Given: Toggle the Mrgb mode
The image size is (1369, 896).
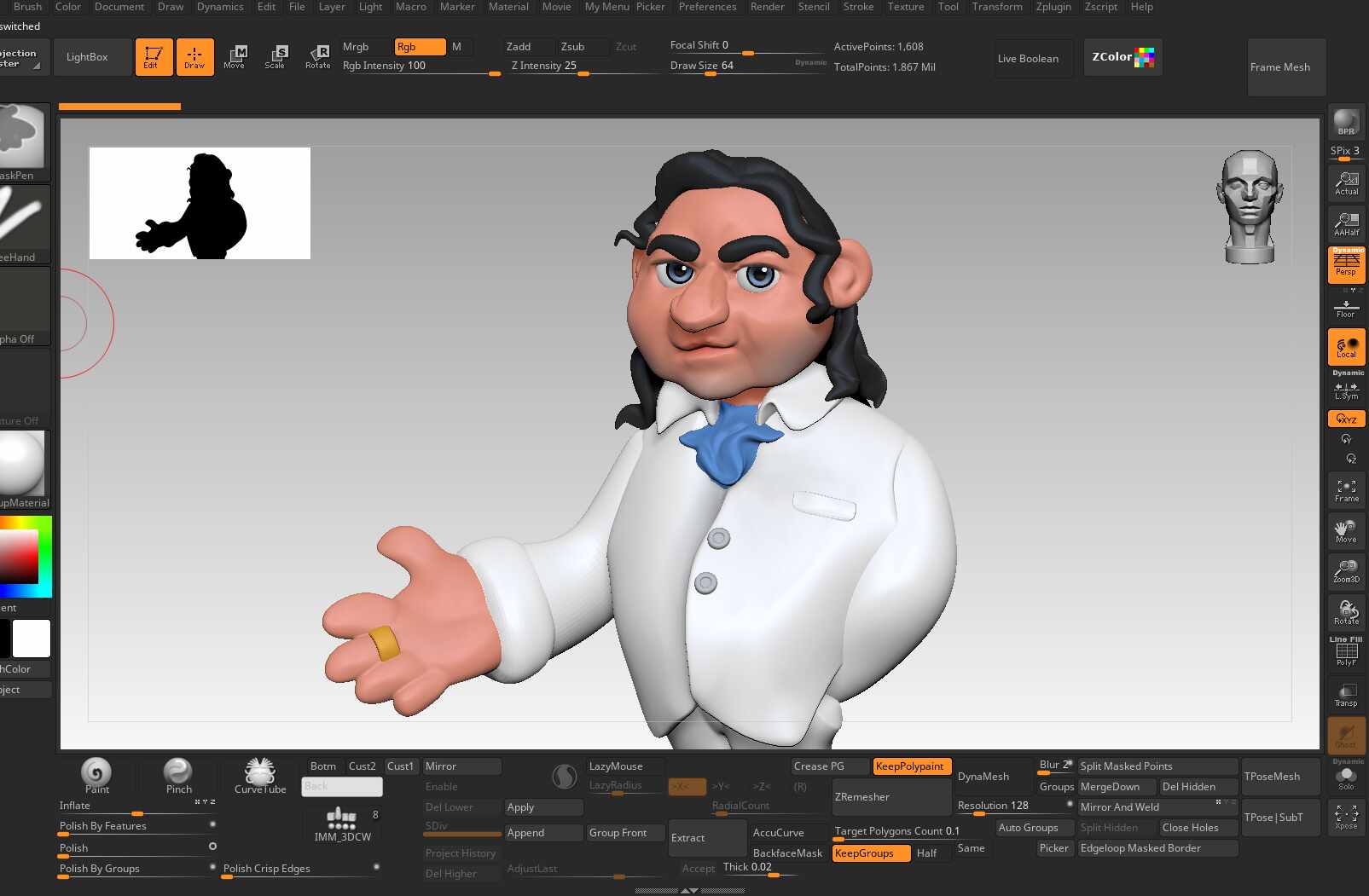Looking at the screenshot, I should tap(366, 47).
